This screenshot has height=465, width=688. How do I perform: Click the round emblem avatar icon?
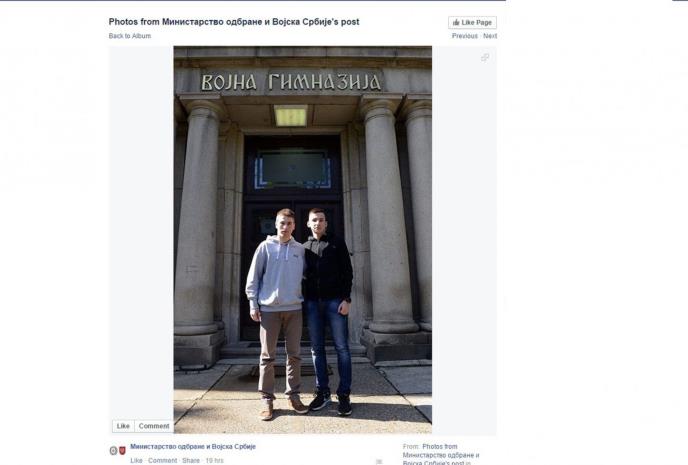click(113, 451)
